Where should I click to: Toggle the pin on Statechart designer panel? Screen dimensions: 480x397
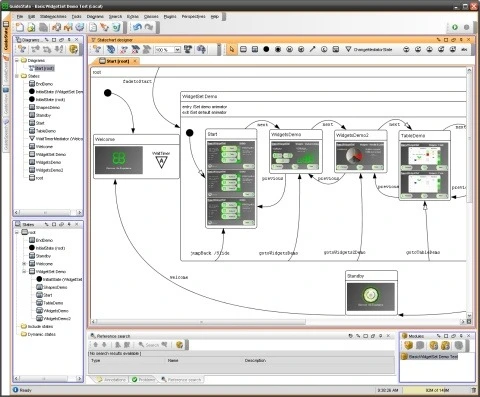click(461, 39)
